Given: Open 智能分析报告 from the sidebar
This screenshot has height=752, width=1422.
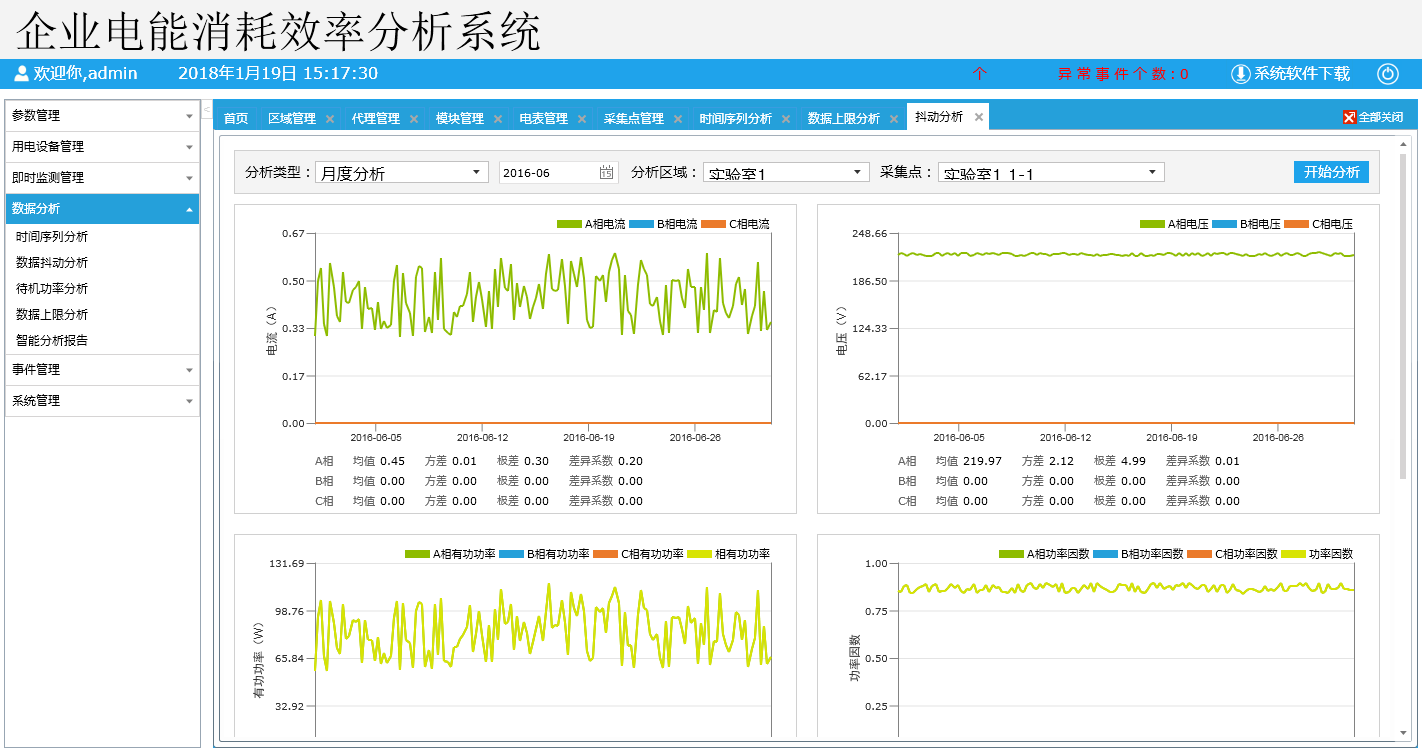Looking at the screenshot, I should (52, 340).
